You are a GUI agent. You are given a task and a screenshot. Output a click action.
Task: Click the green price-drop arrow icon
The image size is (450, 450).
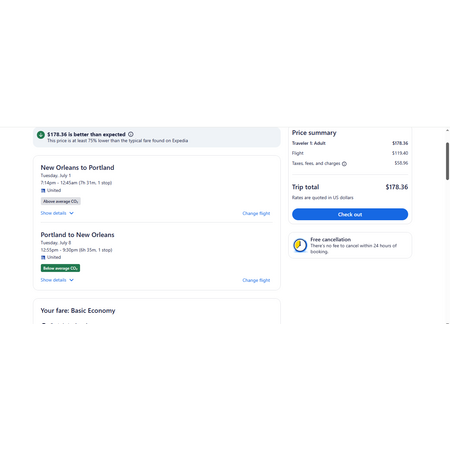pos(41,135)
